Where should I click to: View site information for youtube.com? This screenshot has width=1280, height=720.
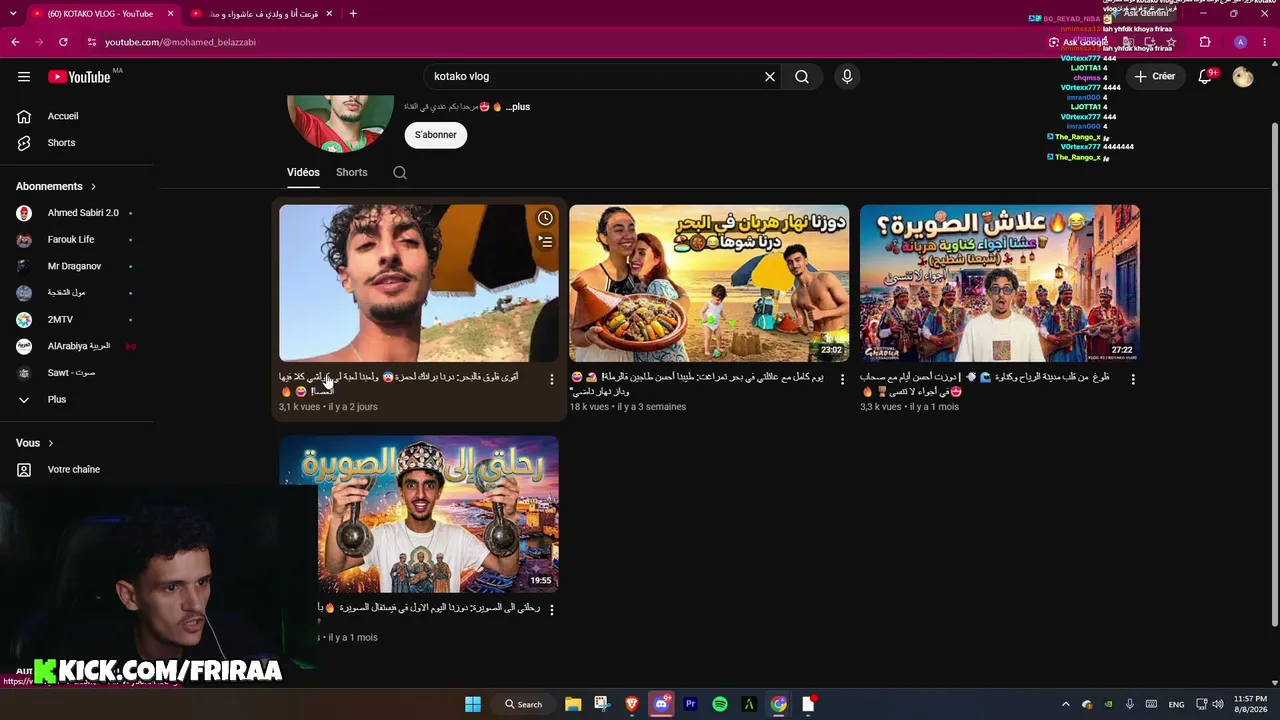pyautogui.click(x=91, y=42)
